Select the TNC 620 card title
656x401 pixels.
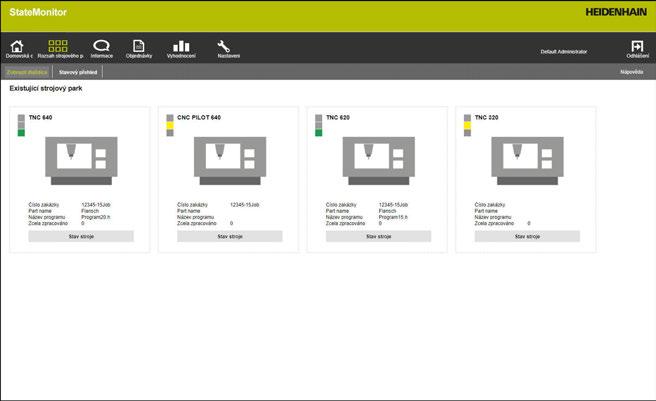coord(338,118)
